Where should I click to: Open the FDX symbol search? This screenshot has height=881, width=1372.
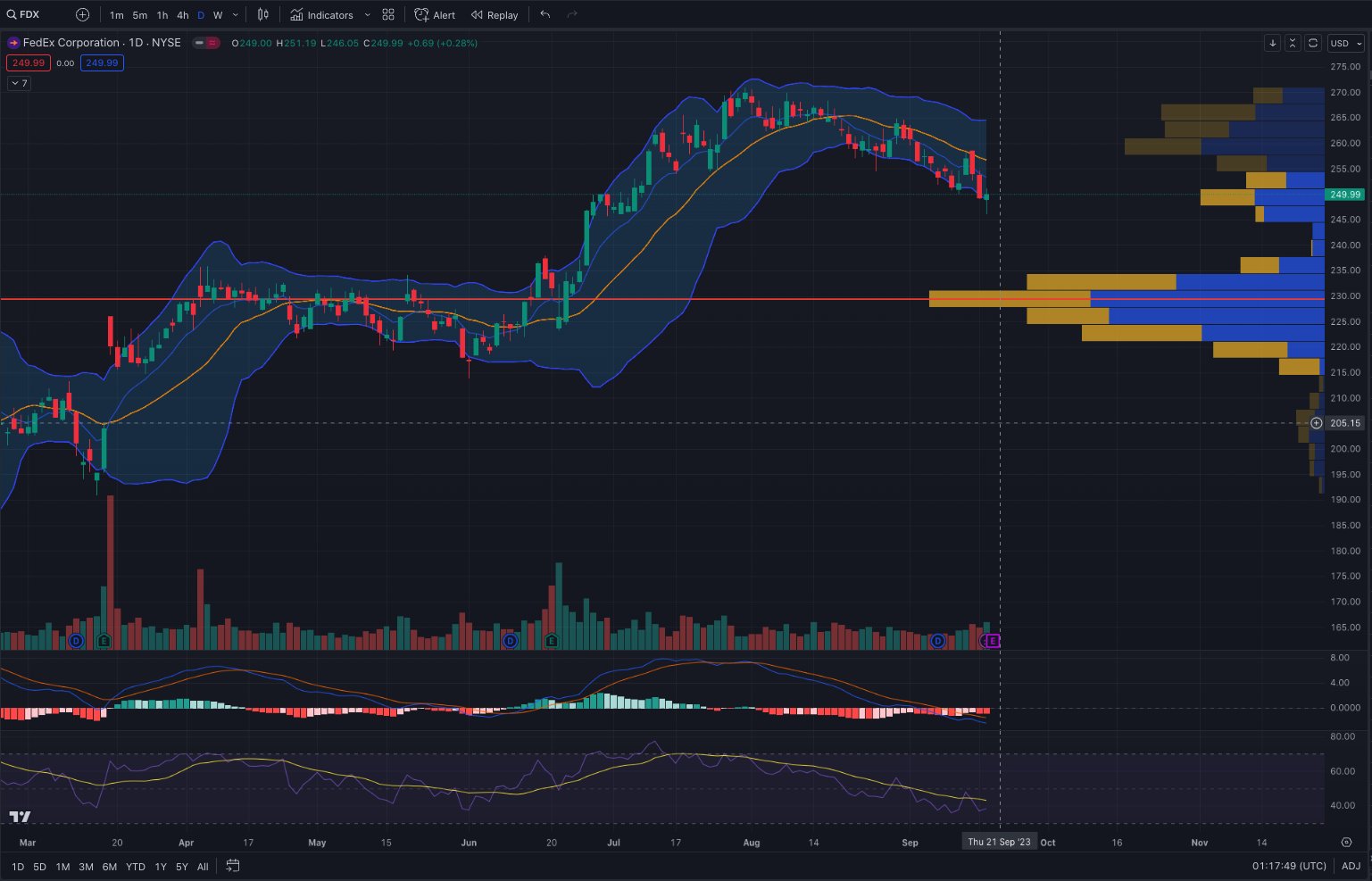tap(24, 14)
